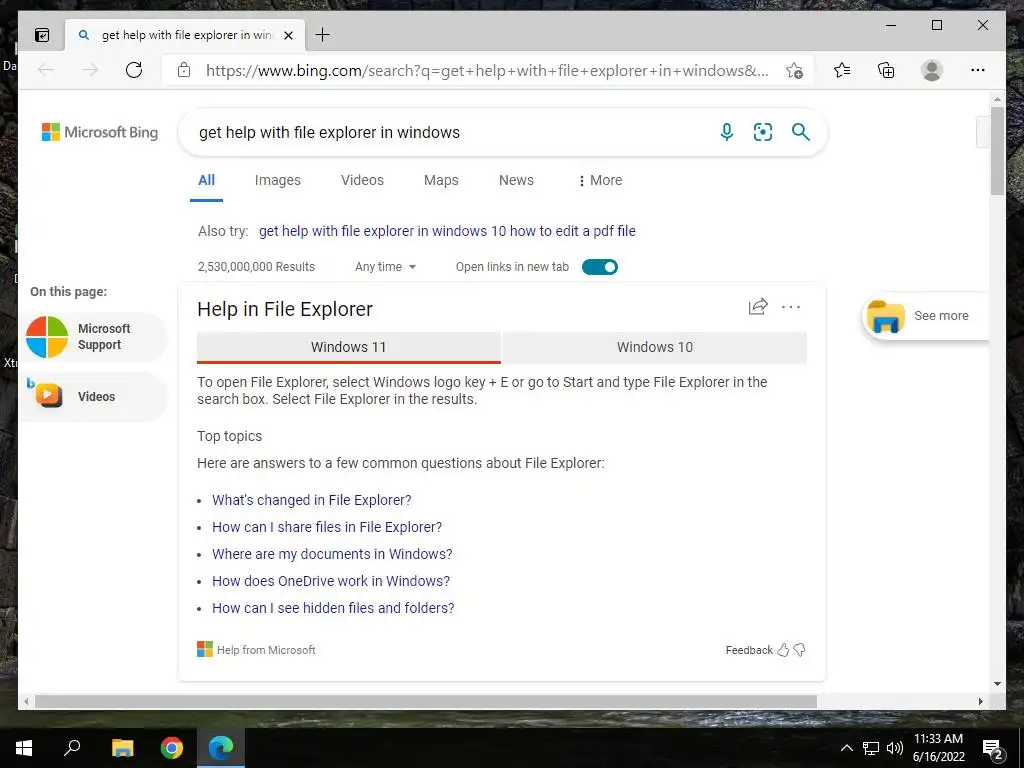Add this page to favorites star icon
The width and height of the screenshot is (1024, 768).
tap(795, 70)
